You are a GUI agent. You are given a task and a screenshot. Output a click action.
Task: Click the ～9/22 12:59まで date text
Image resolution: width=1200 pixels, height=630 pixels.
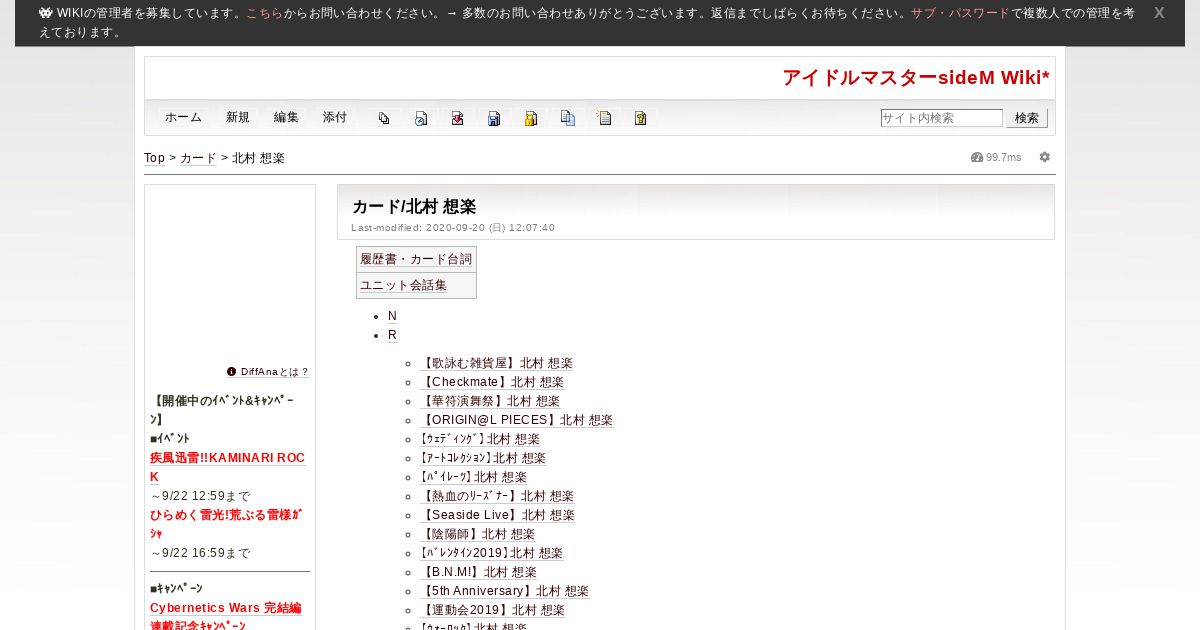click(200, 496)
